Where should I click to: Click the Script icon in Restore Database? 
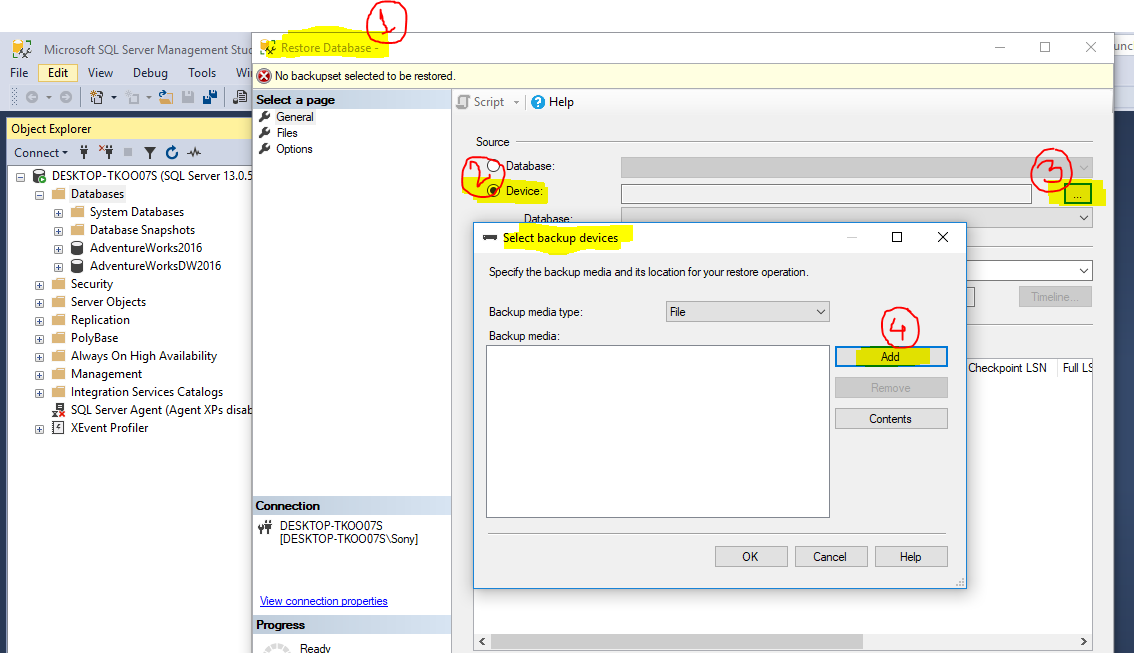(x=464, y=102)
